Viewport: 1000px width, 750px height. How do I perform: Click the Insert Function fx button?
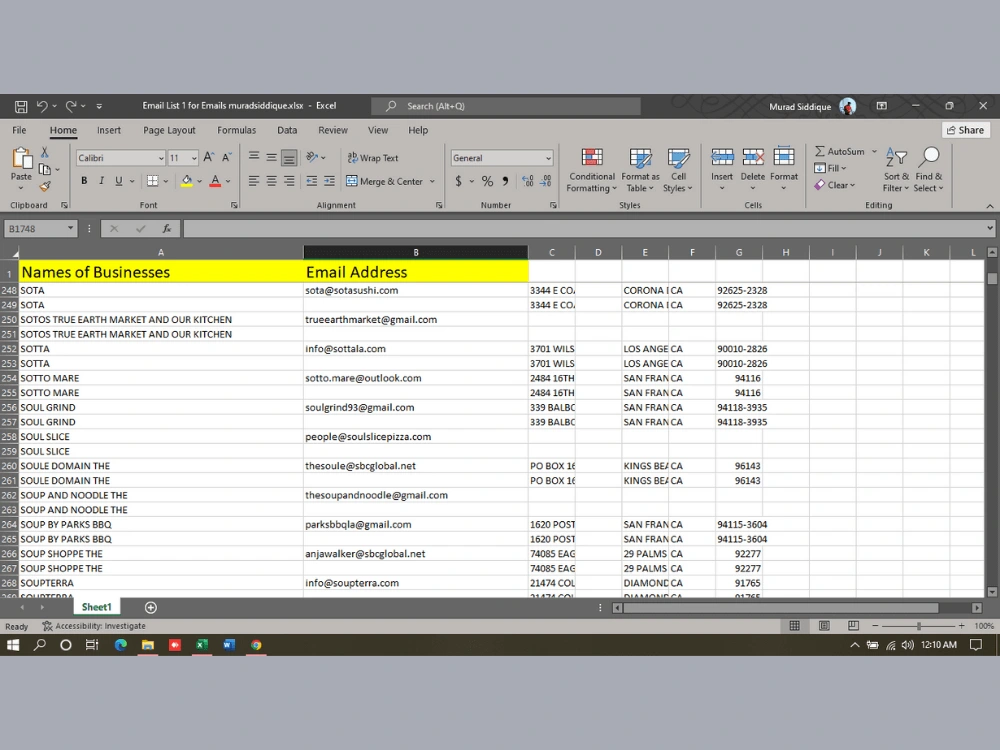(x=166, y=228)
